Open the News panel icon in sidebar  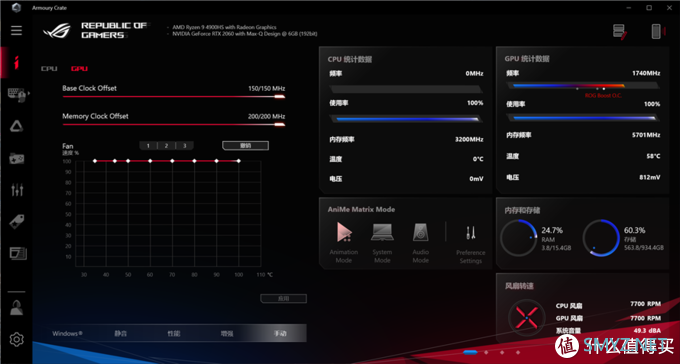tap(18, 253)
